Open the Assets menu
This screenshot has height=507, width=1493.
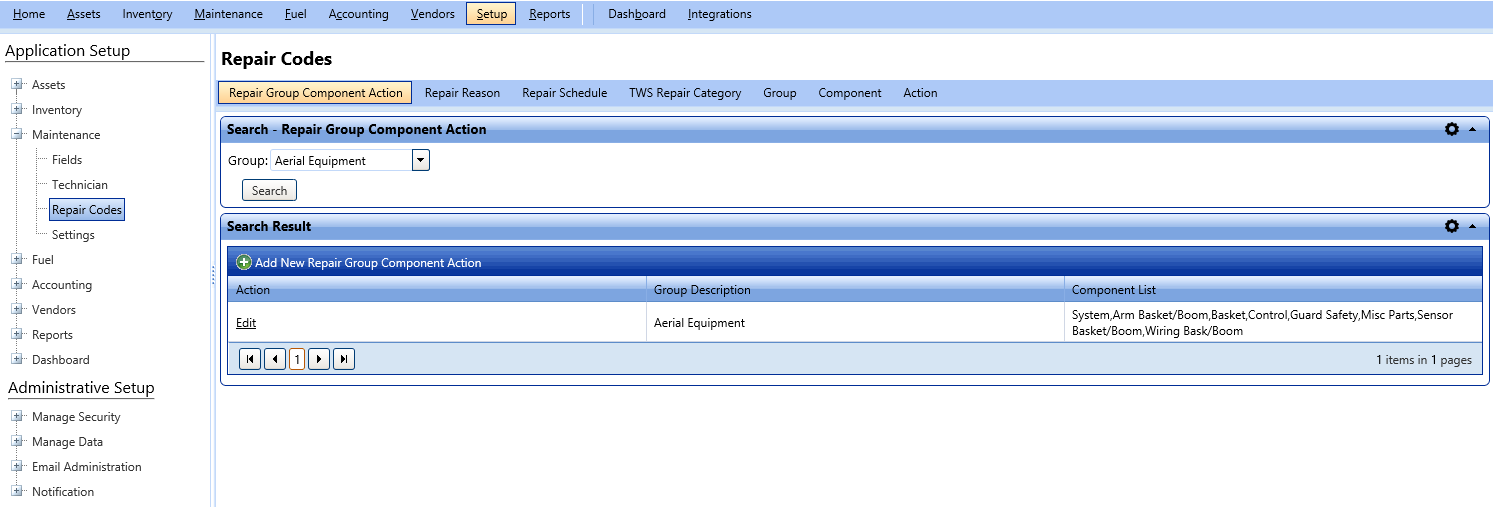tap(84, 14)
